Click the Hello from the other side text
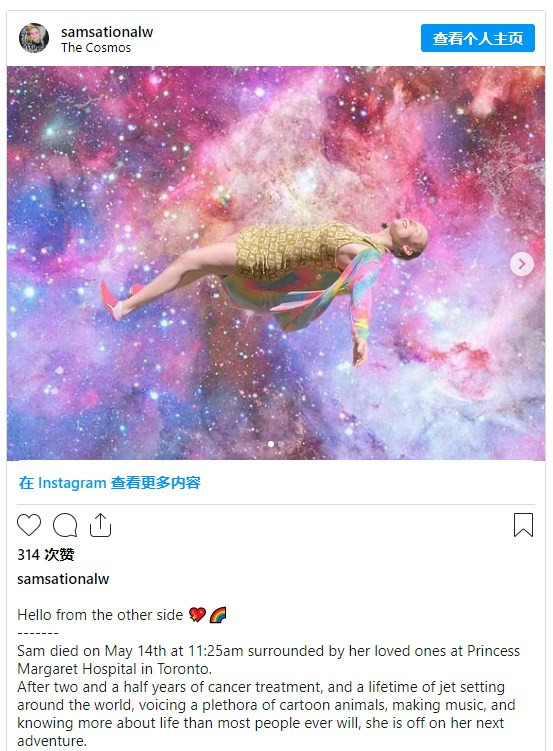553x751 pixels. 100,614
